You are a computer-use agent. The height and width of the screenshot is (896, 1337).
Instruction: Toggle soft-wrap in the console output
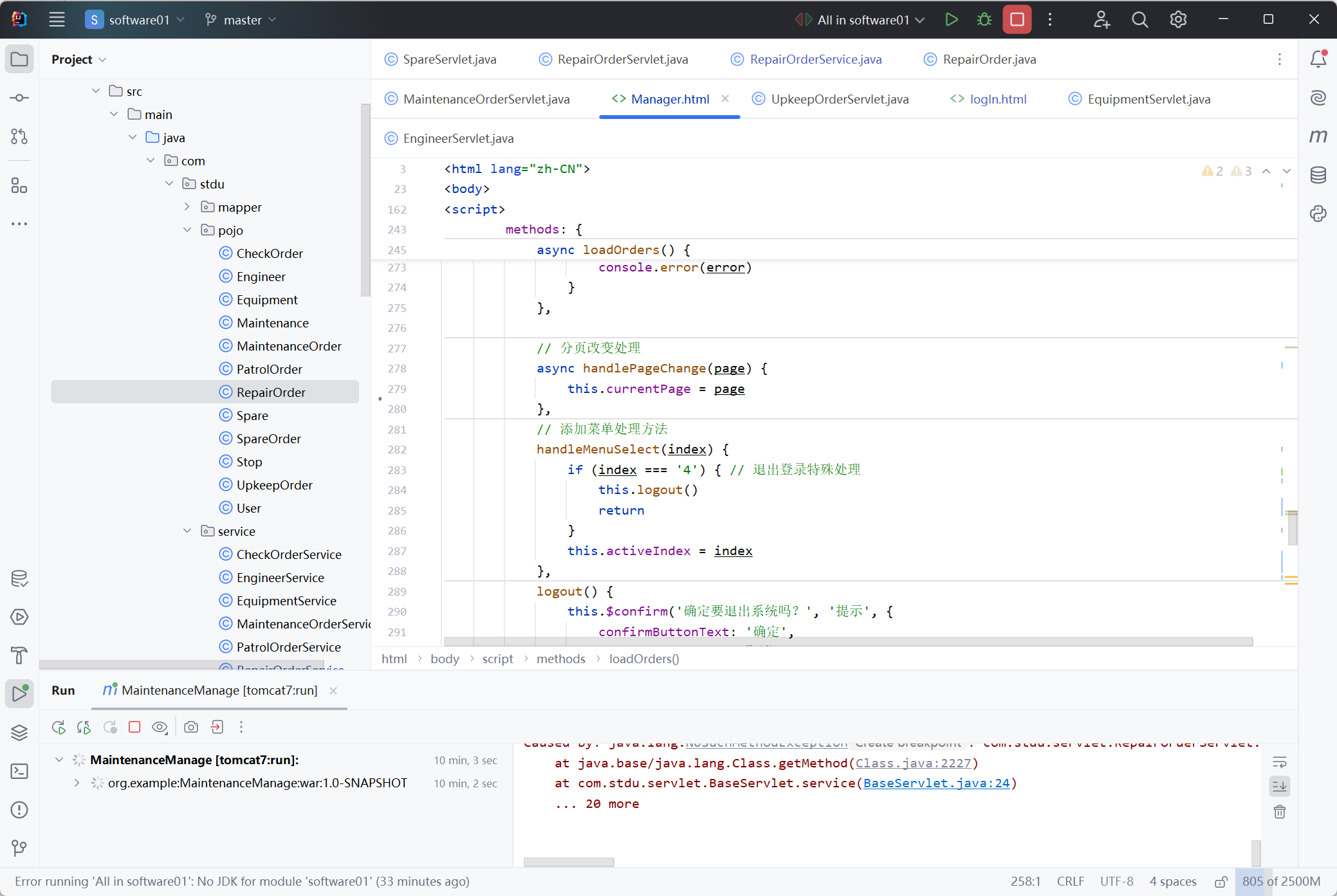click(1279, 762)
